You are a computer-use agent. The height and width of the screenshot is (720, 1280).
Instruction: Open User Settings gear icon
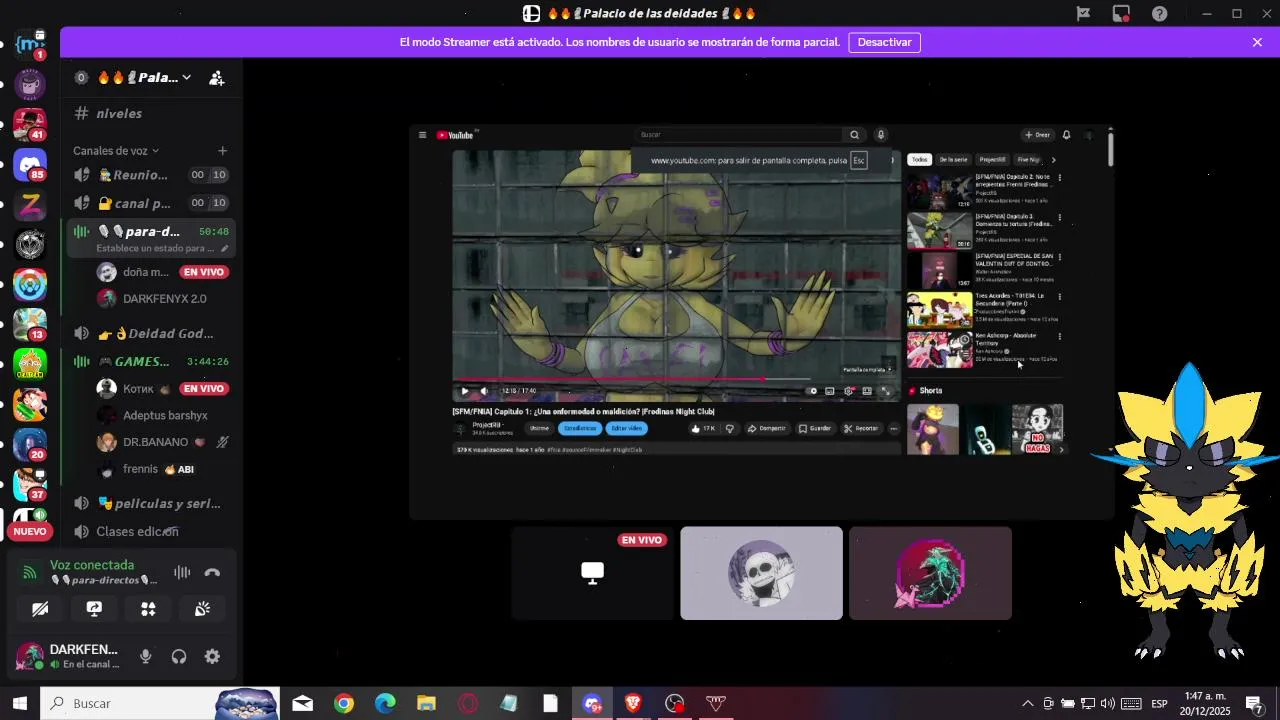[x=212, y=657]
